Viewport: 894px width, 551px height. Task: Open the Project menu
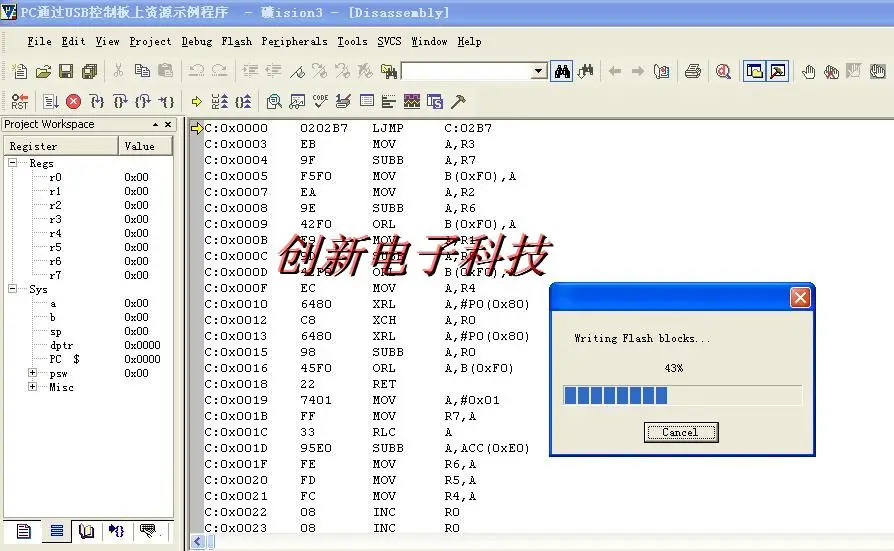pos(150,42)
